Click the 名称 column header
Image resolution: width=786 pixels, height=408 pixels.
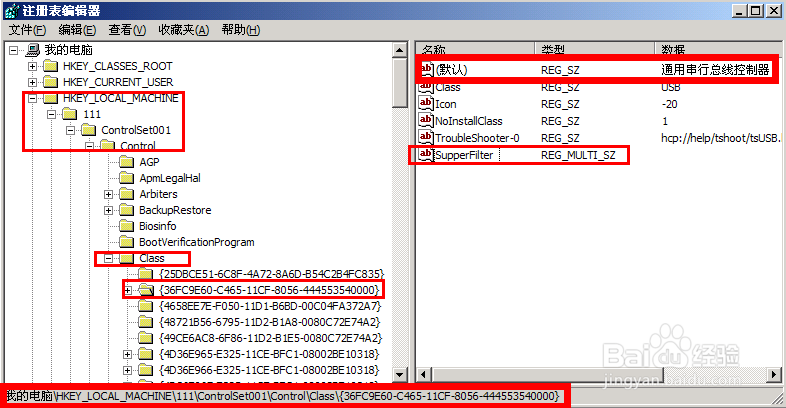tap(475, 49)
